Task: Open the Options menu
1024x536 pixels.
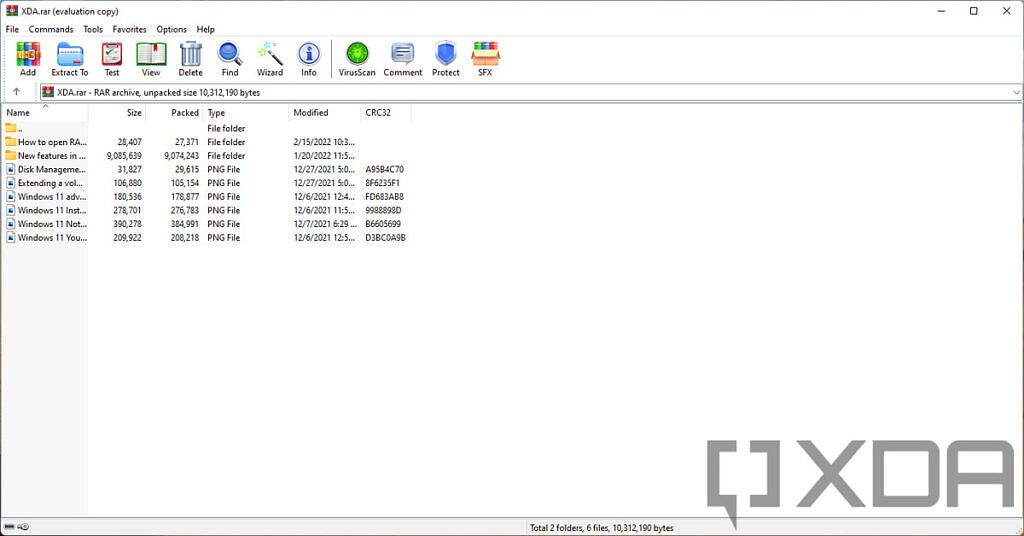Action: (171, 29)
